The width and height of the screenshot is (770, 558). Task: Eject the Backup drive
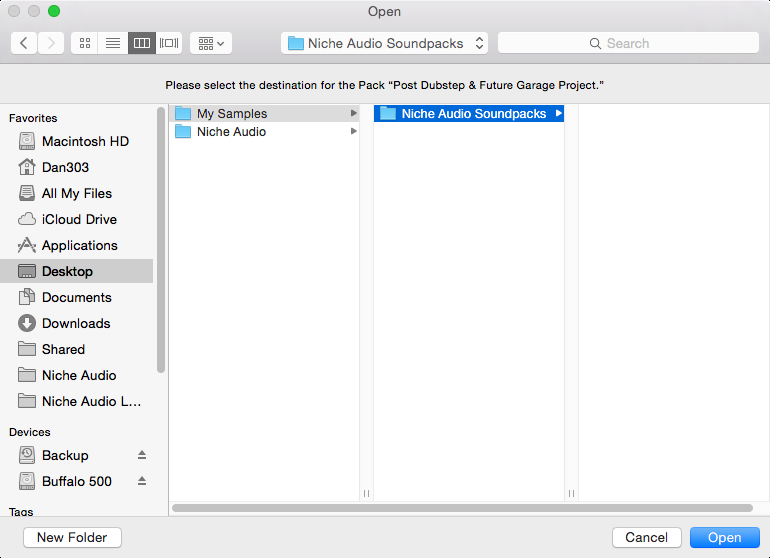(x=142, y=455)
